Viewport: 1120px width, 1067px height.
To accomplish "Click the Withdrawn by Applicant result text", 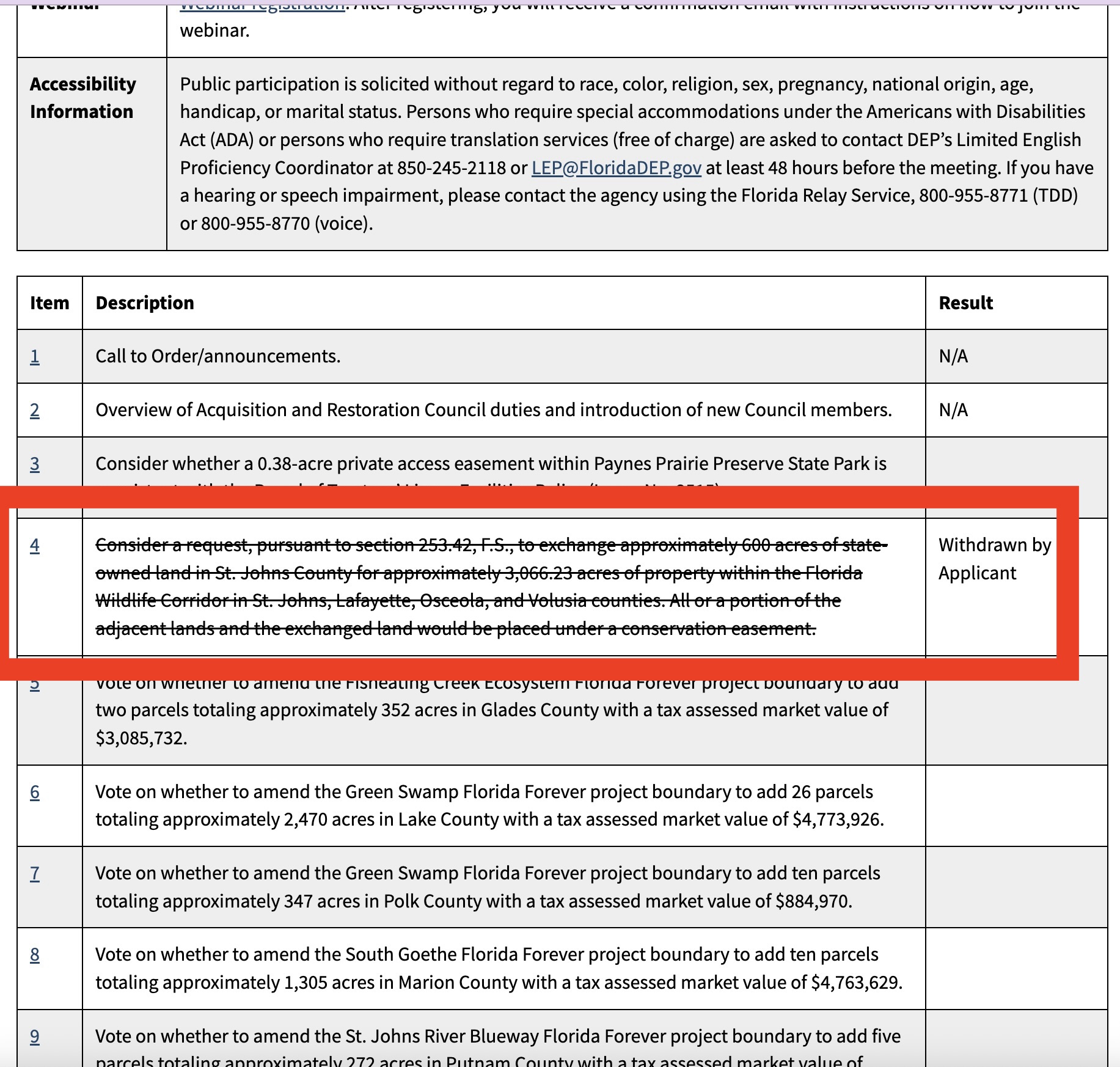I will 994,559.
